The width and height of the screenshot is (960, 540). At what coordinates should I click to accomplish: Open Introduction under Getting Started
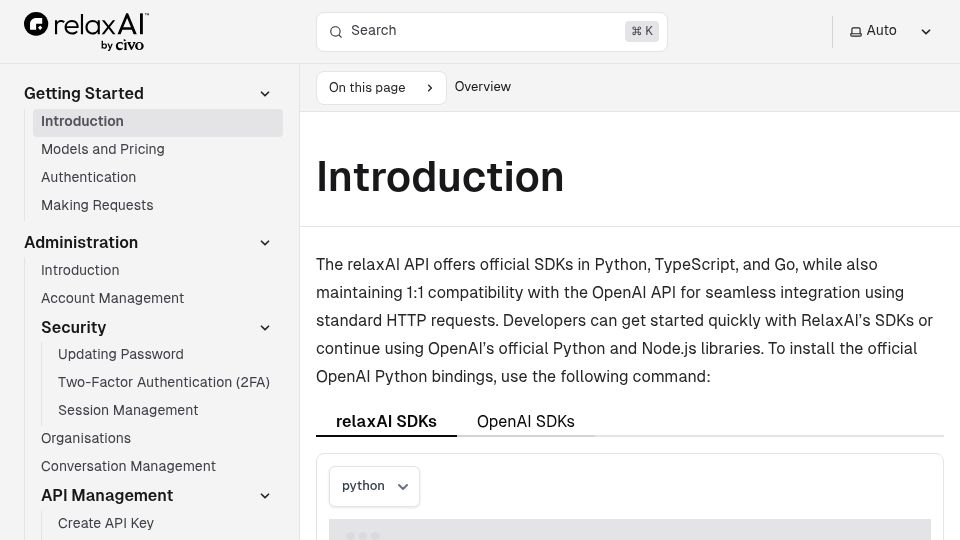[158, 121]
